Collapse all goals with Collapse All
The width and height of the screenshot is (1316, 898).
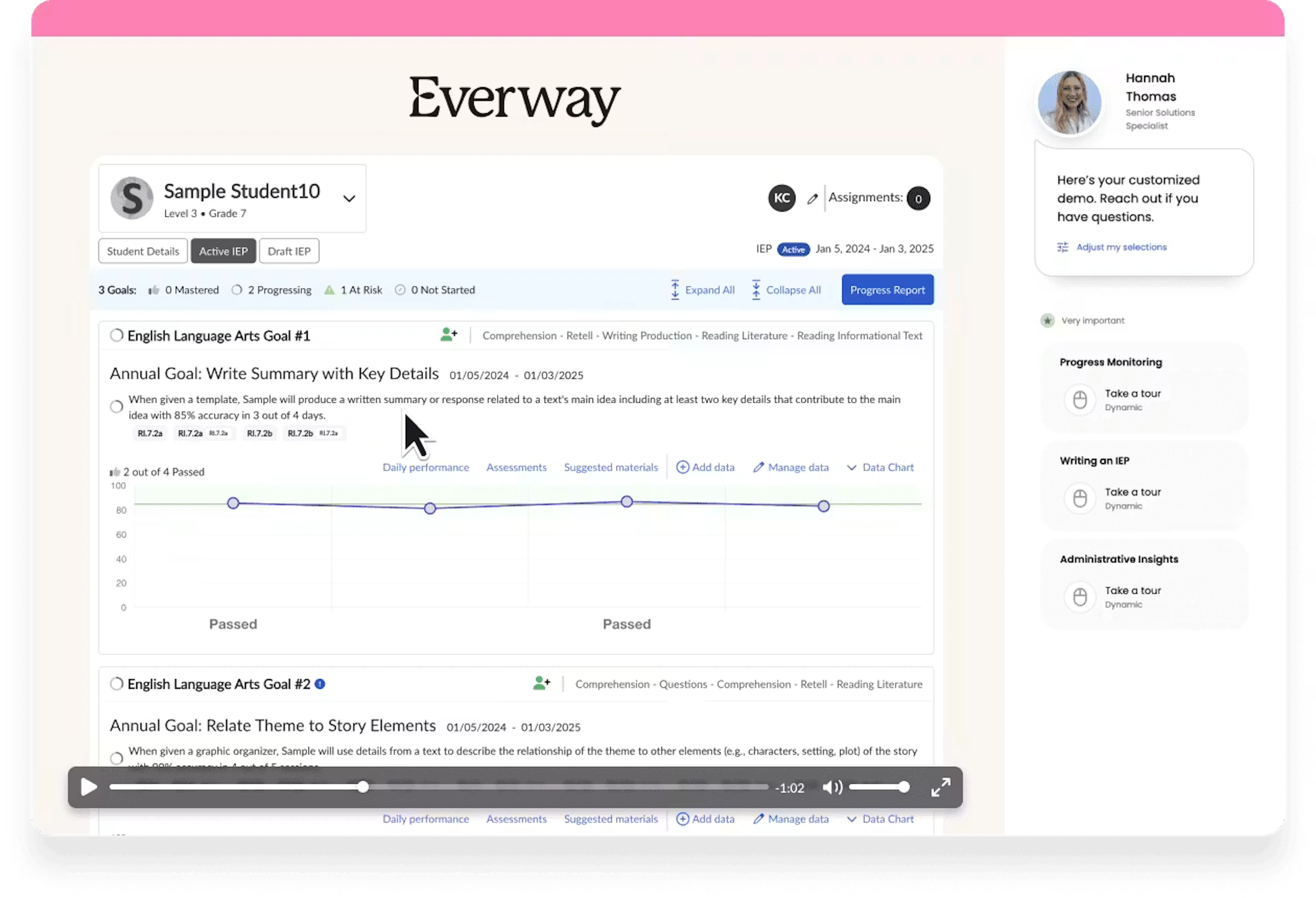[x=786, y=290]
